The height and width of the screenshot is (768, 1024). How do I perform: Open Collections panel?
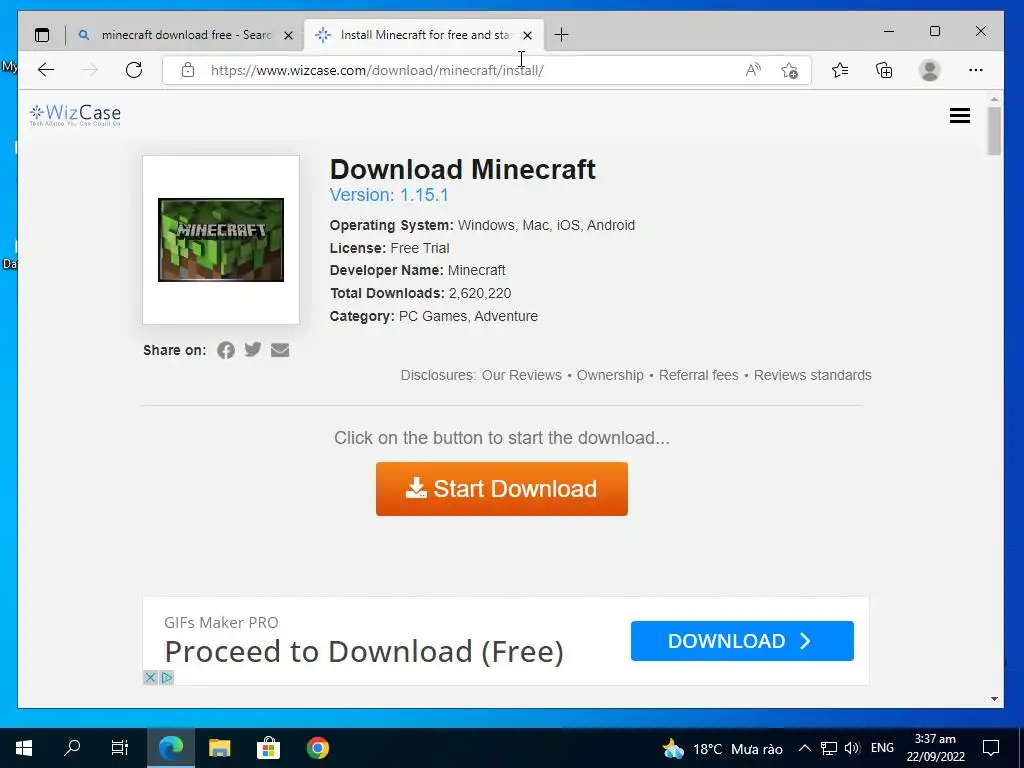point(884,70)
